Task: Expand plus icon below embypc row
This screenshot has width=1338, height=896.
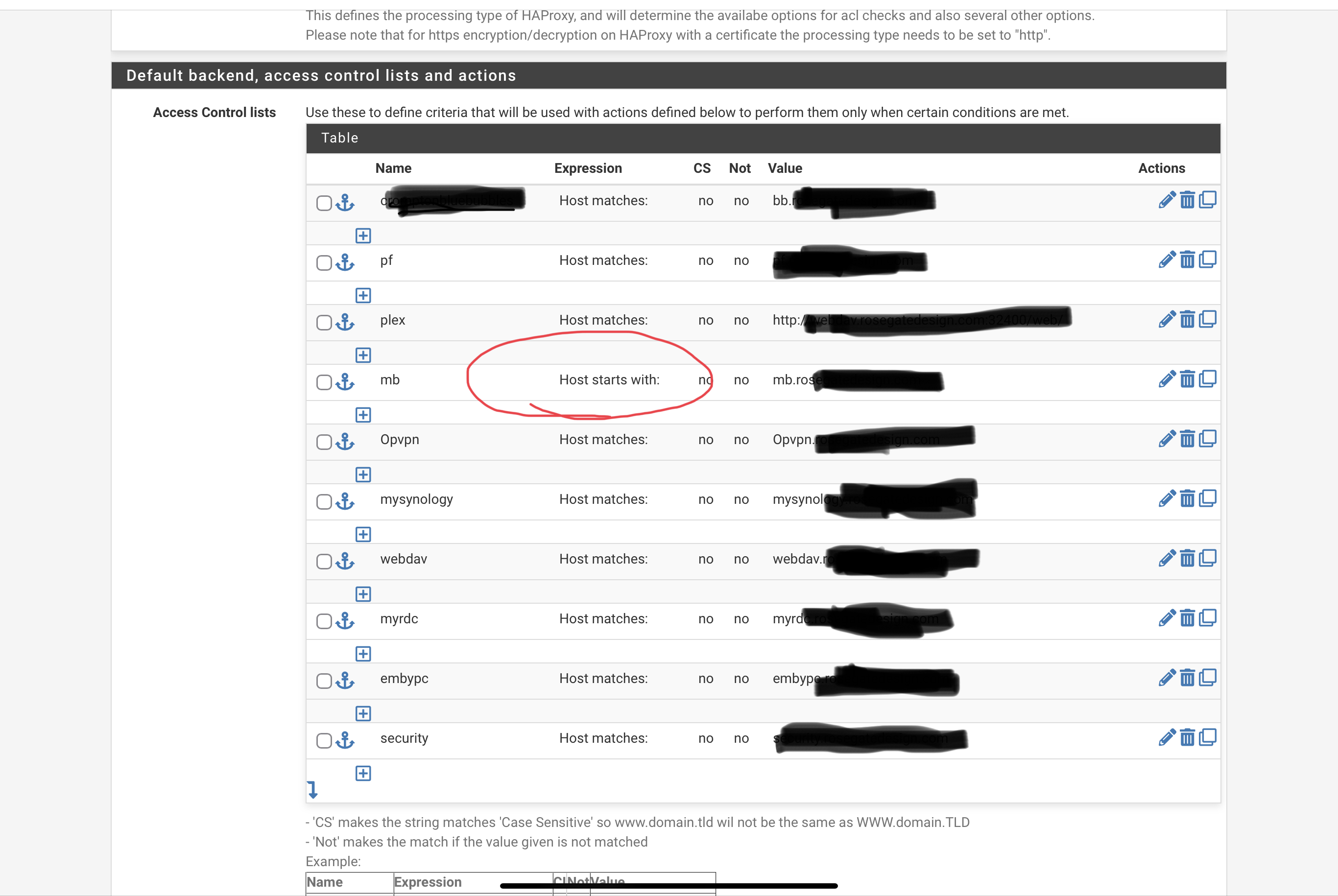Action: point(363,714)
